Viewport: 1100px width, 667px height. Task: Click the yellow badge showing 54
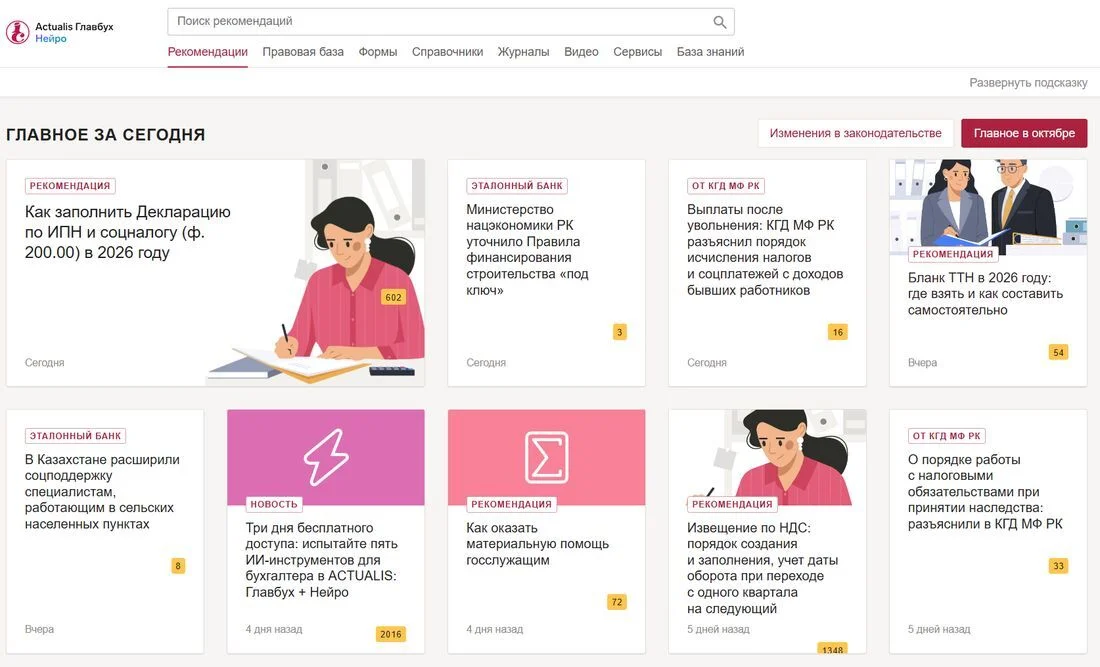1059,352
